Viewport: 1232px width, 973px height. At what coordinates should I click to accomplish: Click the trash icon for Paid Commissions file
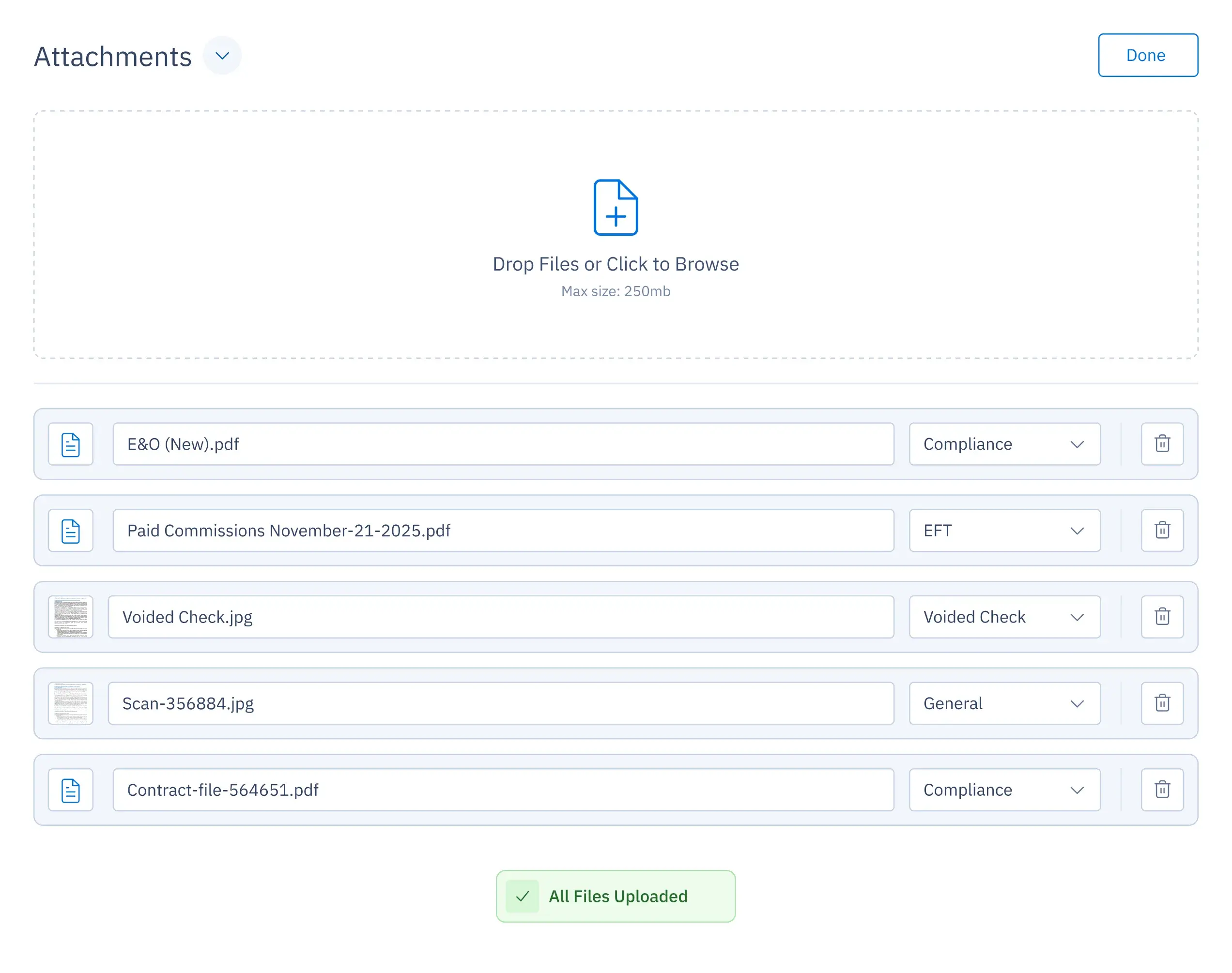tap(1162, 531)
